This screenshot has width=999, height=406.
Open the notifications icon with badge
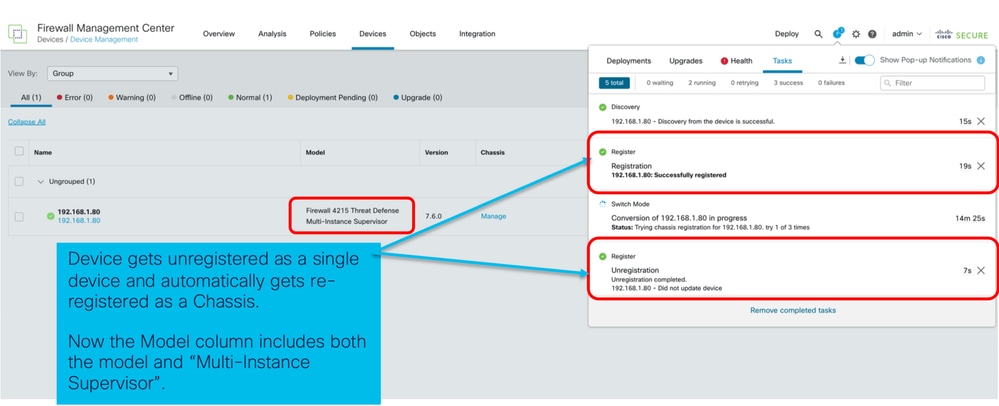tap(837, 34)
